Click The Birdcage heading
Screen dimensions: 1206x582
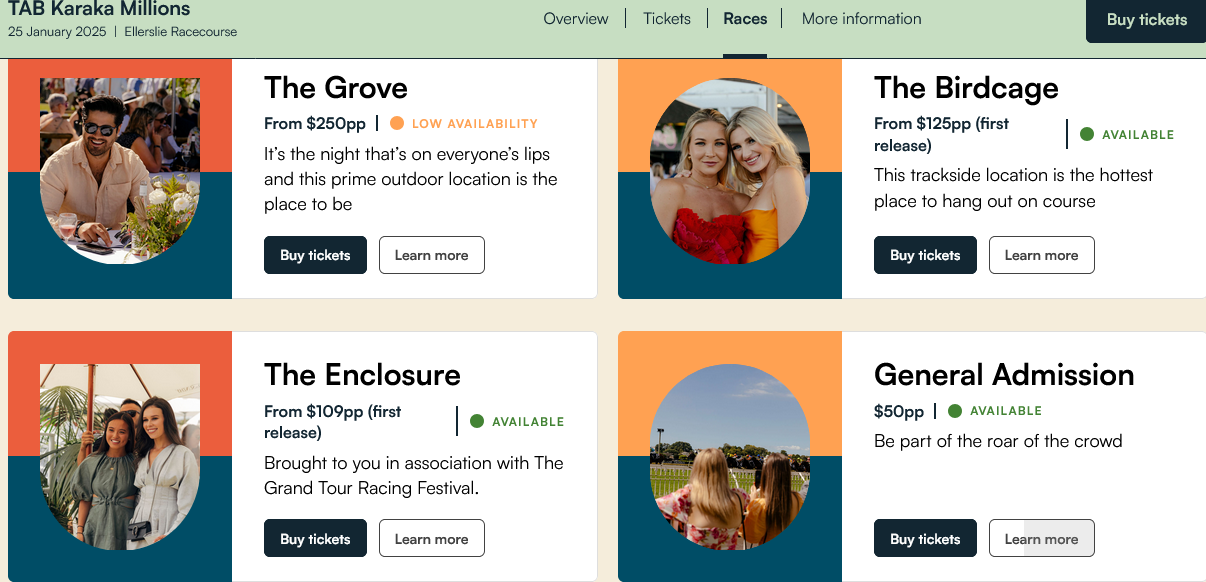pos(966,88)
